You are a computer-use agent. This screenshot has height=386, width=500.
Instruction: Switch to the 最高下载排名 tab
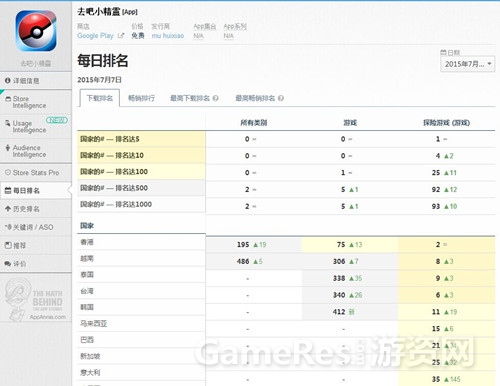coord(190,98)
